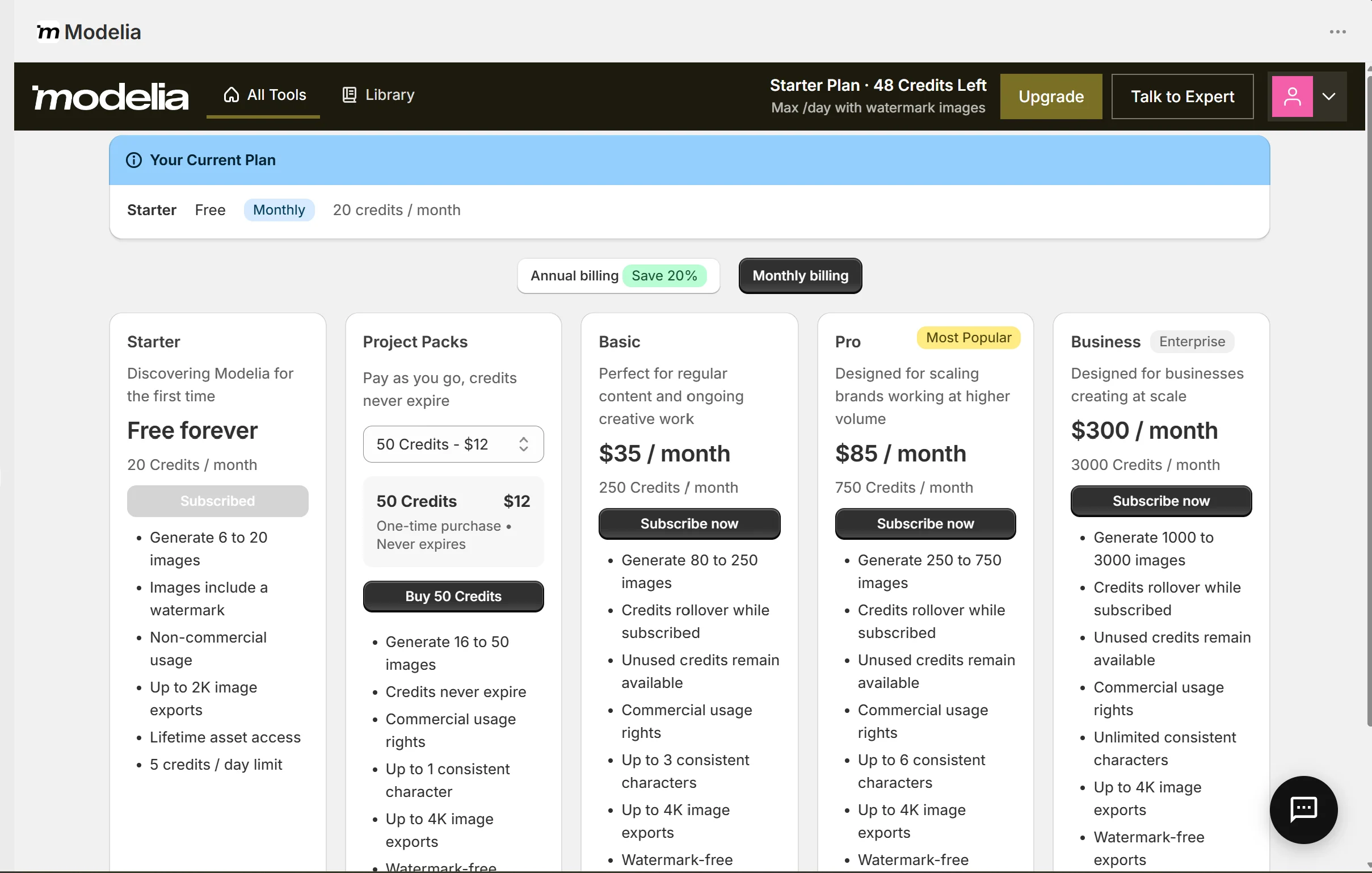Switch to Annual billing
The height and width of the screenshot is (873, 1372).
618,276
